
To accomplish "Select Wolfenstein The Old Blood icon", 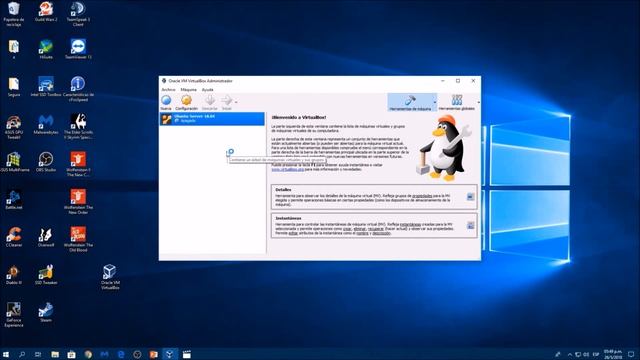I will pos(78,239).
